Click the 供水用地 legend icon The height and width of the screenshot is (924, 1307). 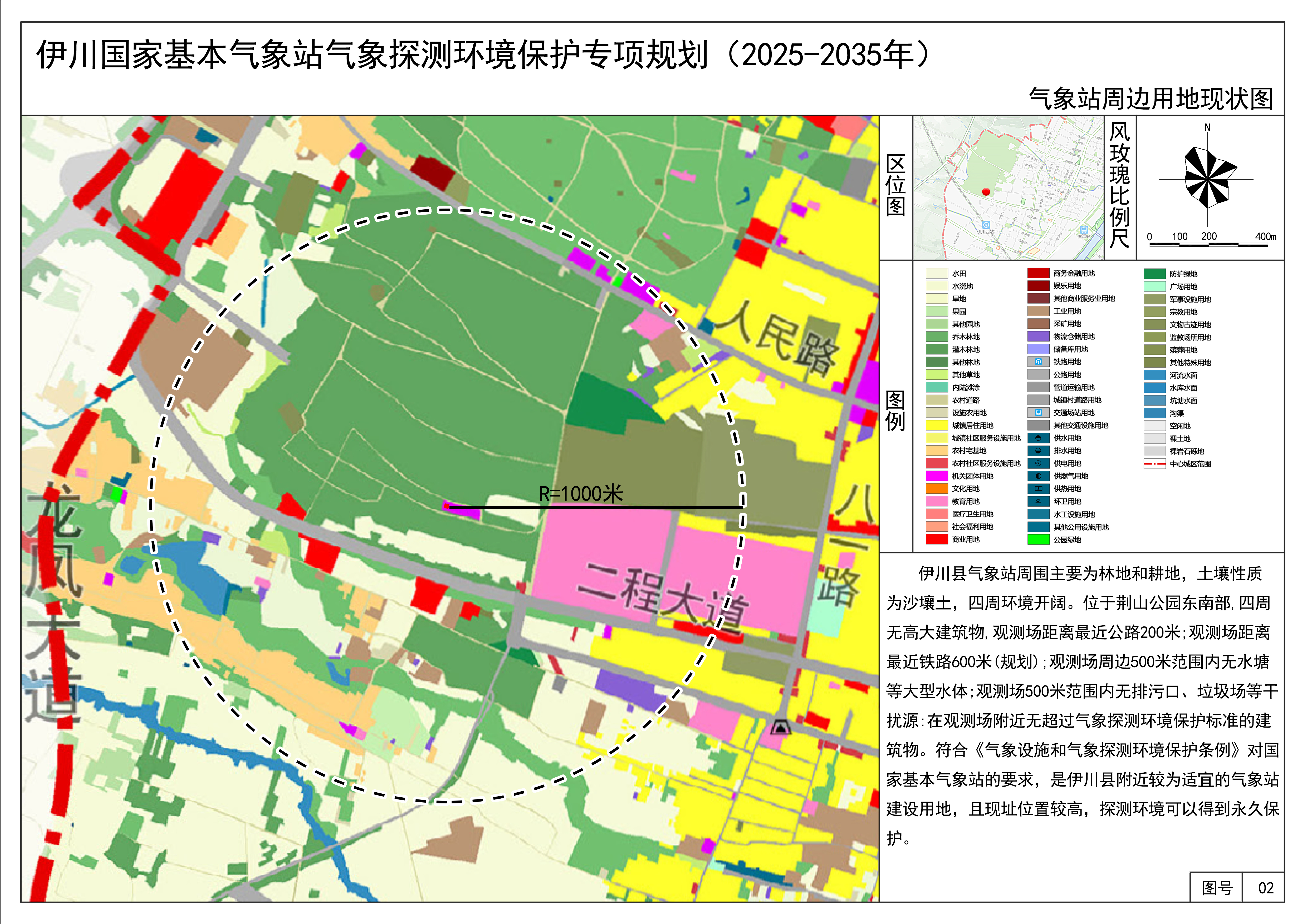(1038, 438)
